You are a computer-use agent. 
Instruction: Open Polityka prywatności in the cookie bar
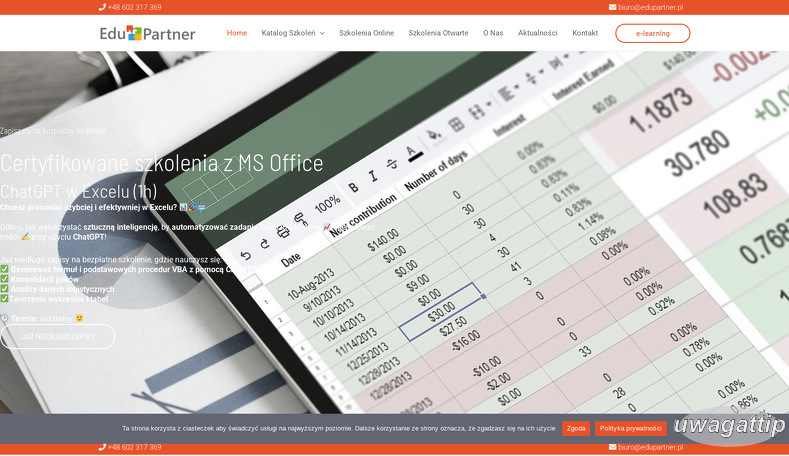pos(630,428)
